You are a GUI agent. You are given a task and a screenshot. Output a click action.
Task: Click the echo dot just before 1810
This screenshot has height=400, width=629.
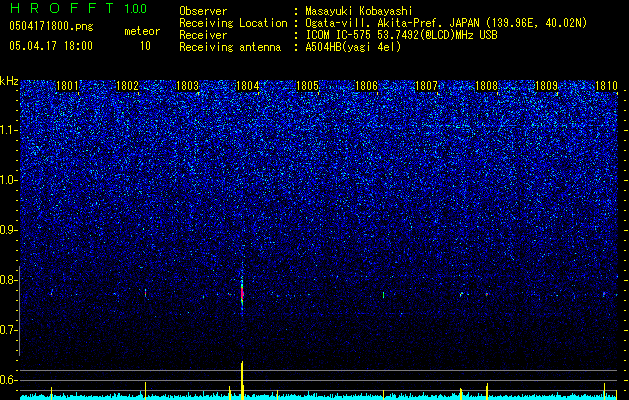[604, 294]
